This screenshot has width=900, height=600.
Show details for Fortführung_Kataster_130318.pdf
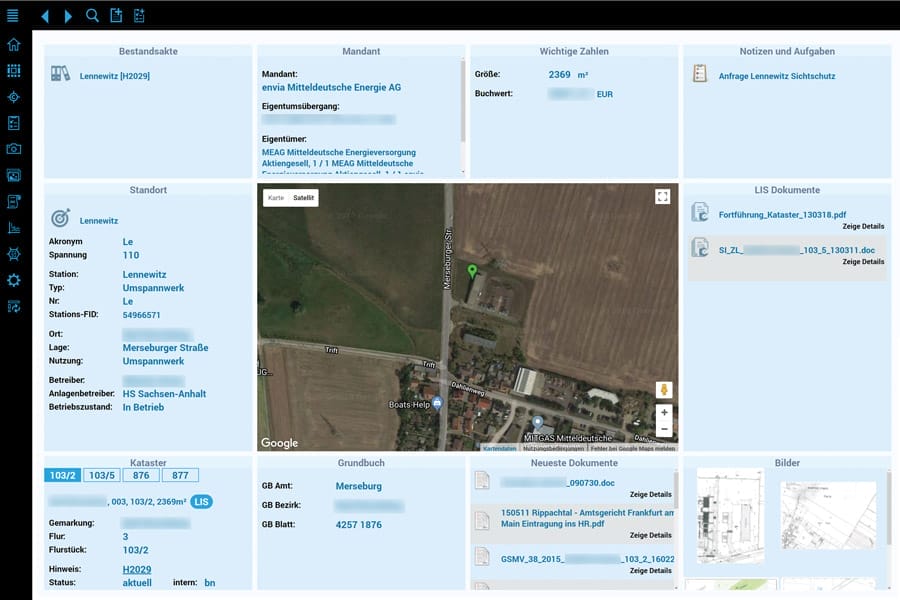(863, 227)
